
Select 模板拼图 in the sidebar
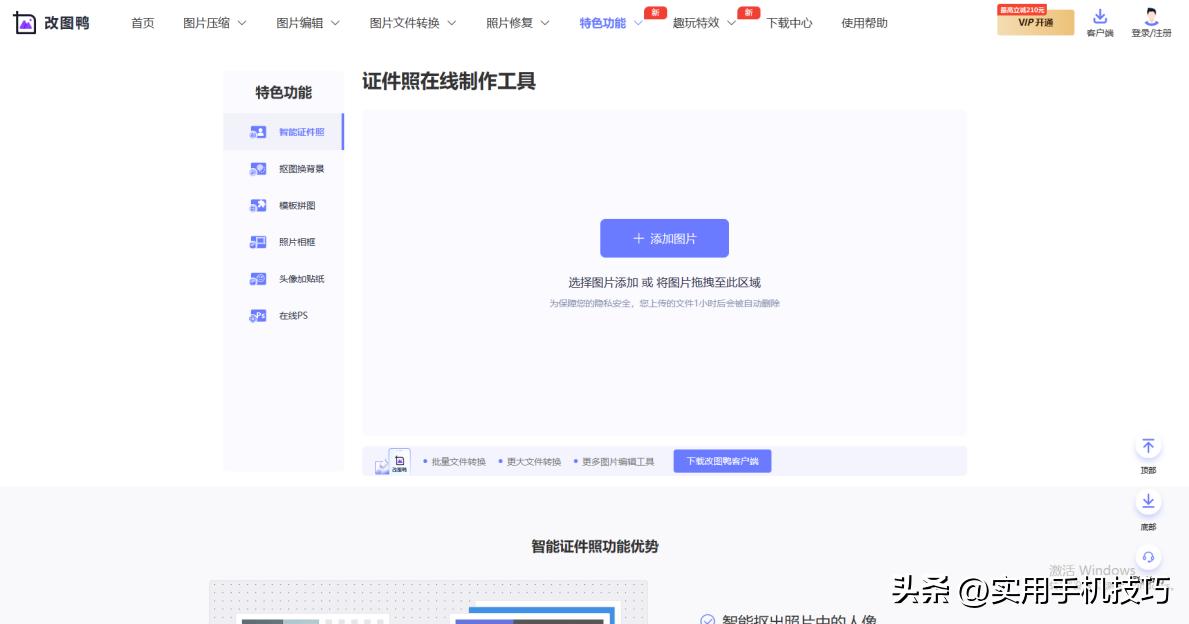click(290, 205)
